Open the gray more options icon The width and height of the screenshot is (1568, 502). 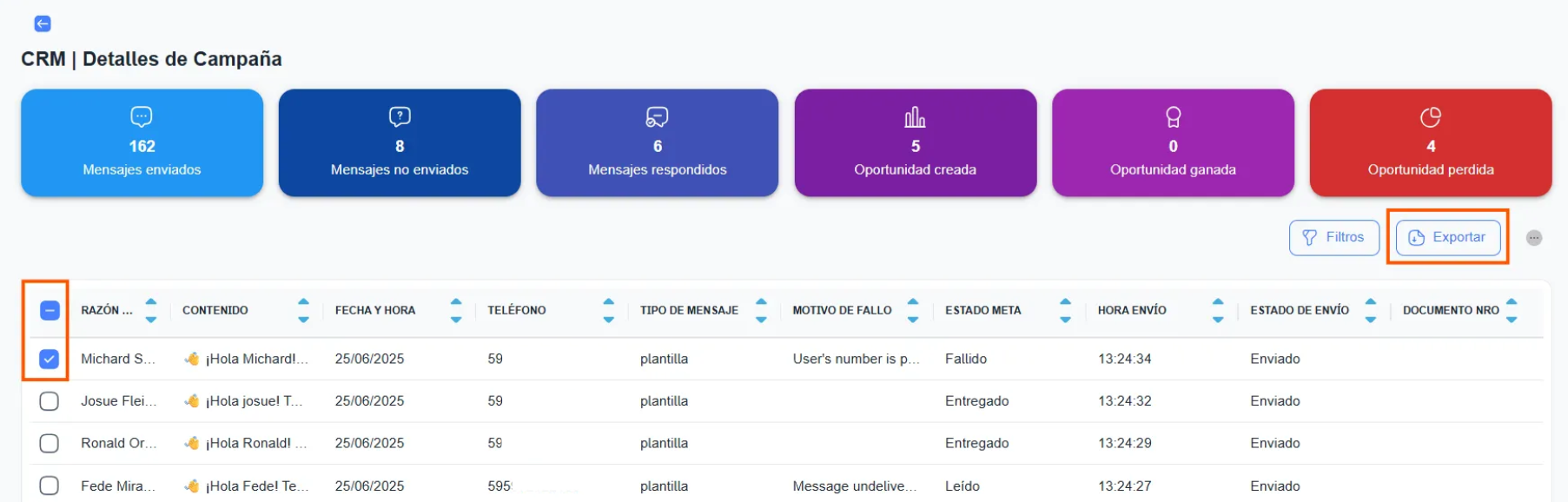(x=1534, y=238)
